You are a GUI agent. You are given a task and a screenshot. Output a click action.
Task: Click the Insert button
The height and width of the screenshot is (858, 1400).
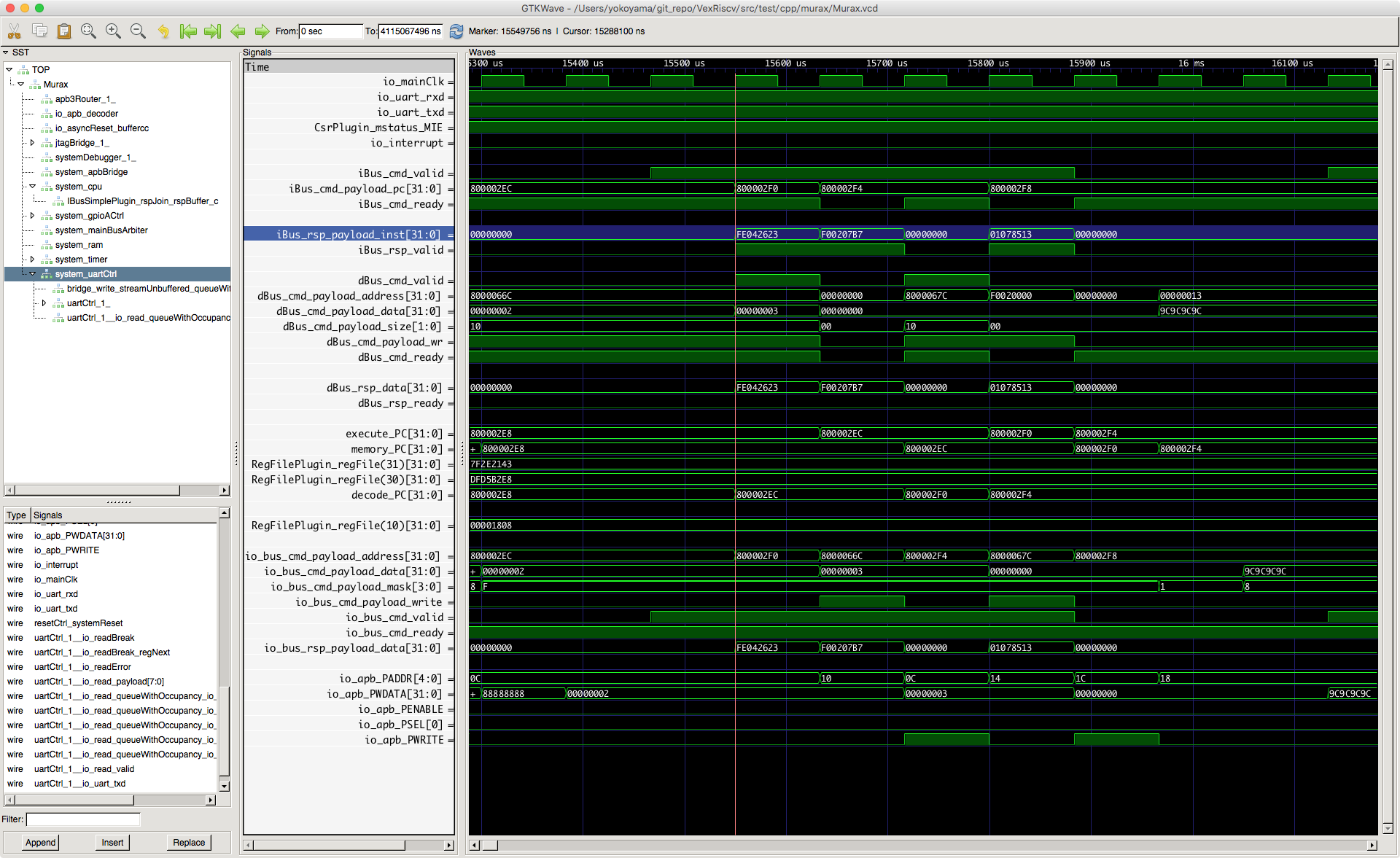pos(112,843)
